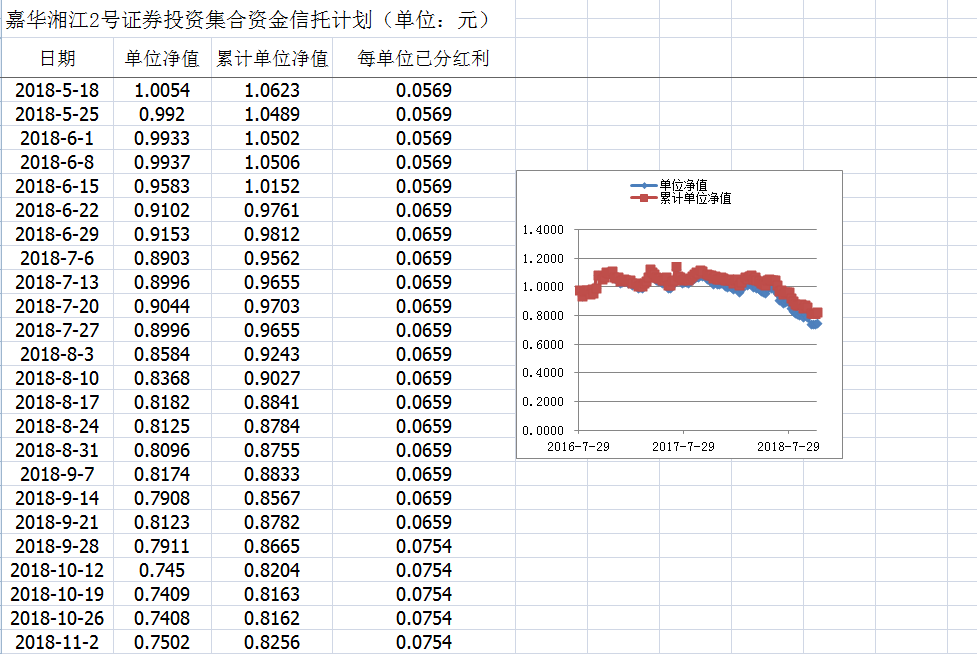Image resolution: width=977 pixels, height=654 pixels.
Task: Select date cell 2018-6-22
Action: (57, 211)
